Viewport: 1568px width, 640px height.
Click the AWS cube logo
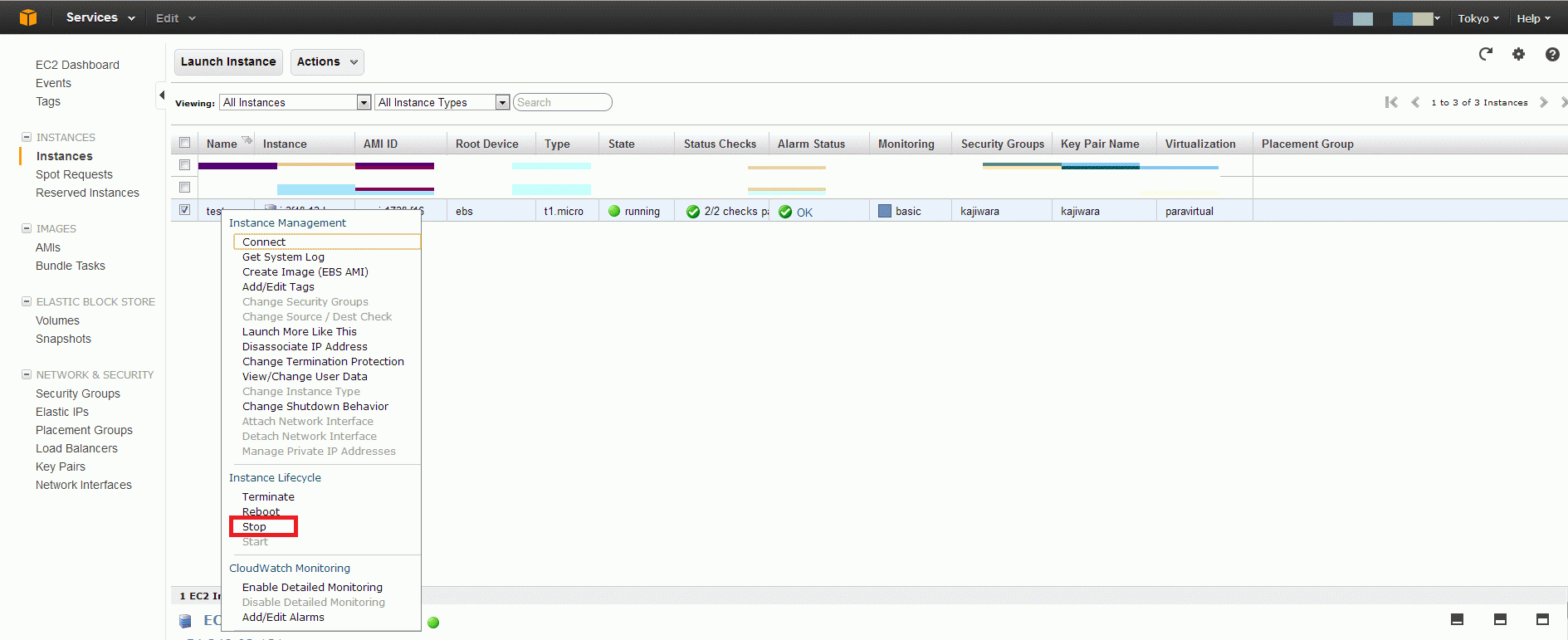[x=28, y=17]
